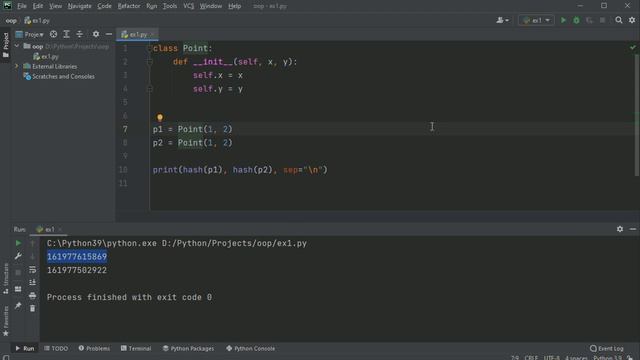The width and height of the screenshot is (640, 360).
Task: Open the Run tool window button
Action: pyautogui.click(x=25, y=349)
